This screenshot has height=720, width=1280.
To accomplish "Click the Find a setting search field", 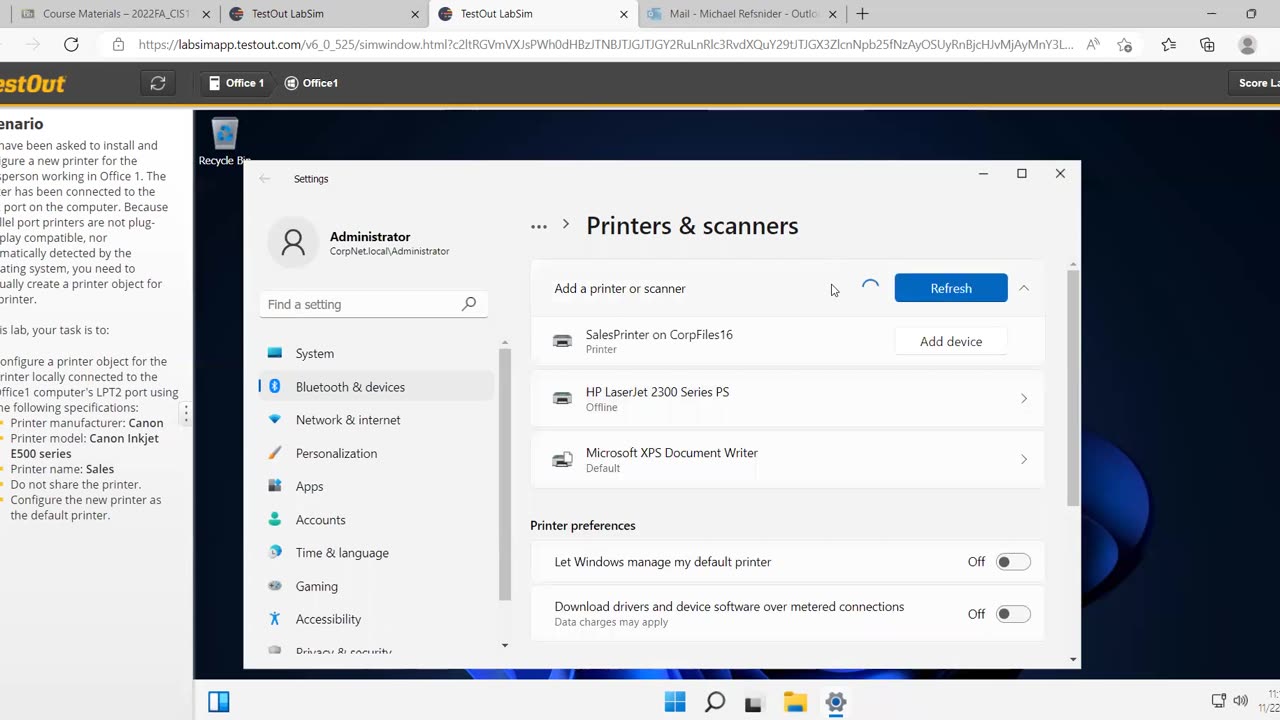I will tap(373, 304).
